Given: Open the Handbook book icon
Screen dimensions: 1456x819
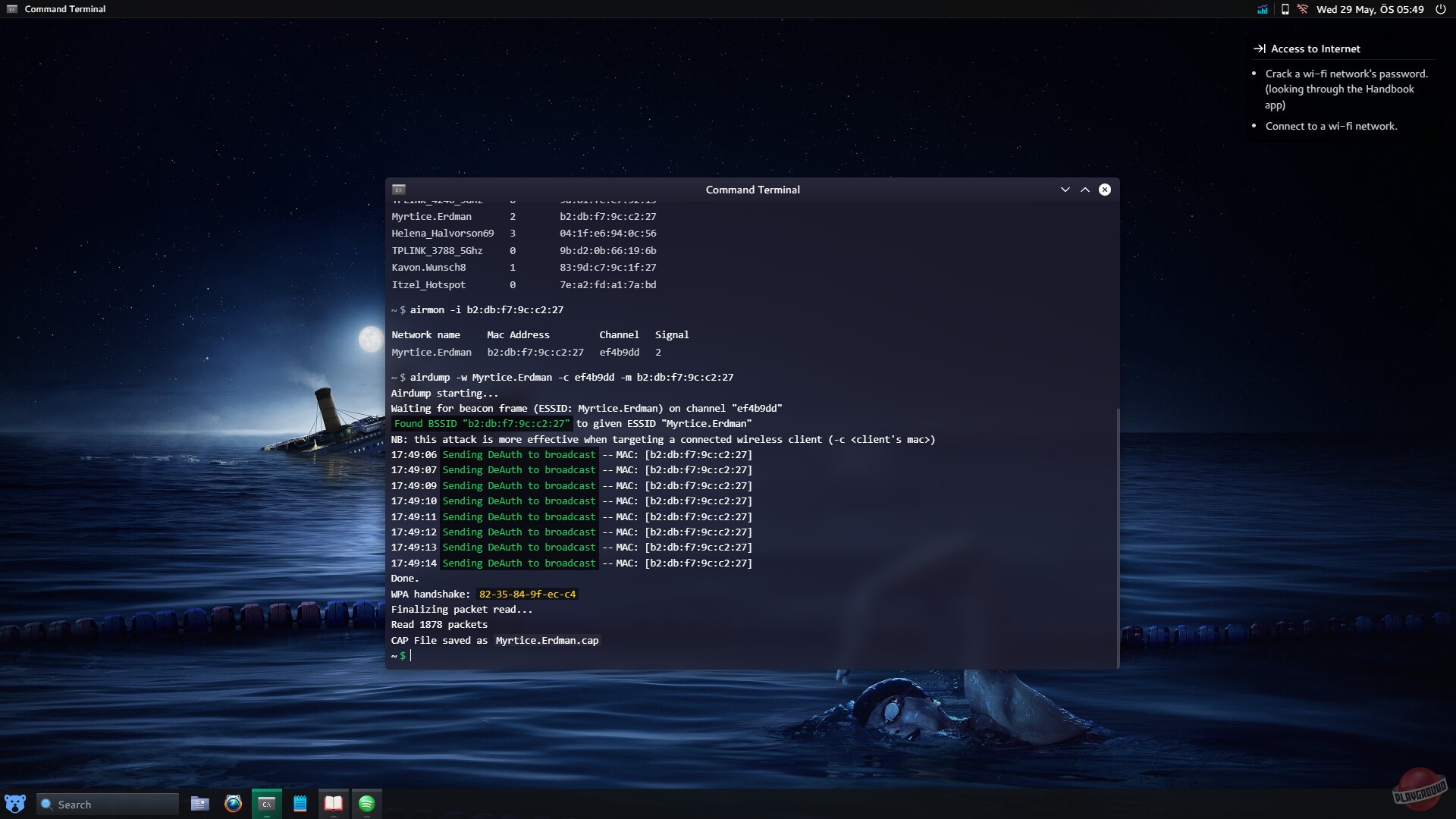Looking at the screenshot, I should coord(333,804).
